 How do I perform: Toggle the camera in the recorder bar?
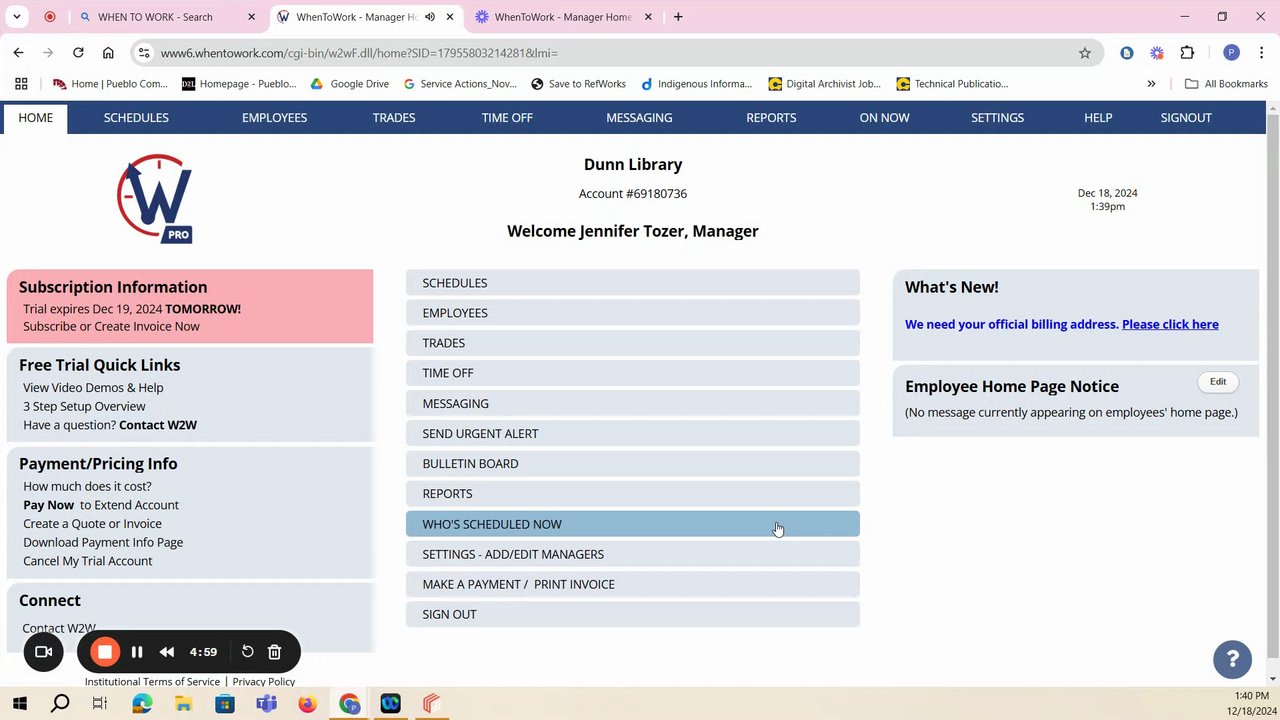44,652
